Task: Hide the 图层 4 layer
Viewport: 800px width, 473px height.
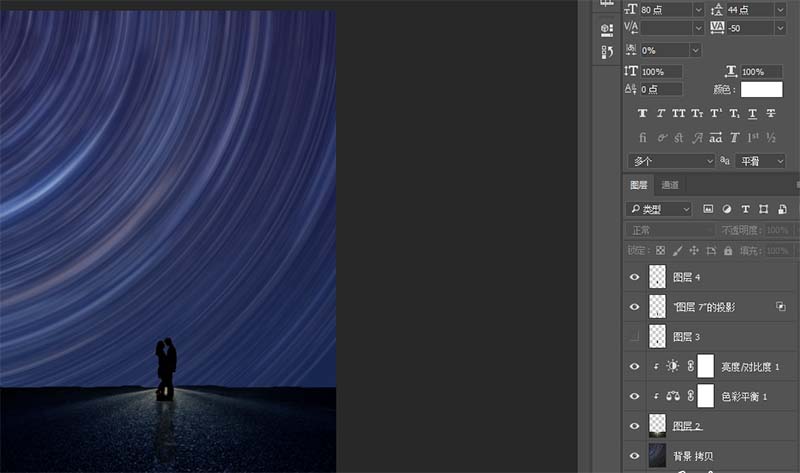Action: [634, 277]
